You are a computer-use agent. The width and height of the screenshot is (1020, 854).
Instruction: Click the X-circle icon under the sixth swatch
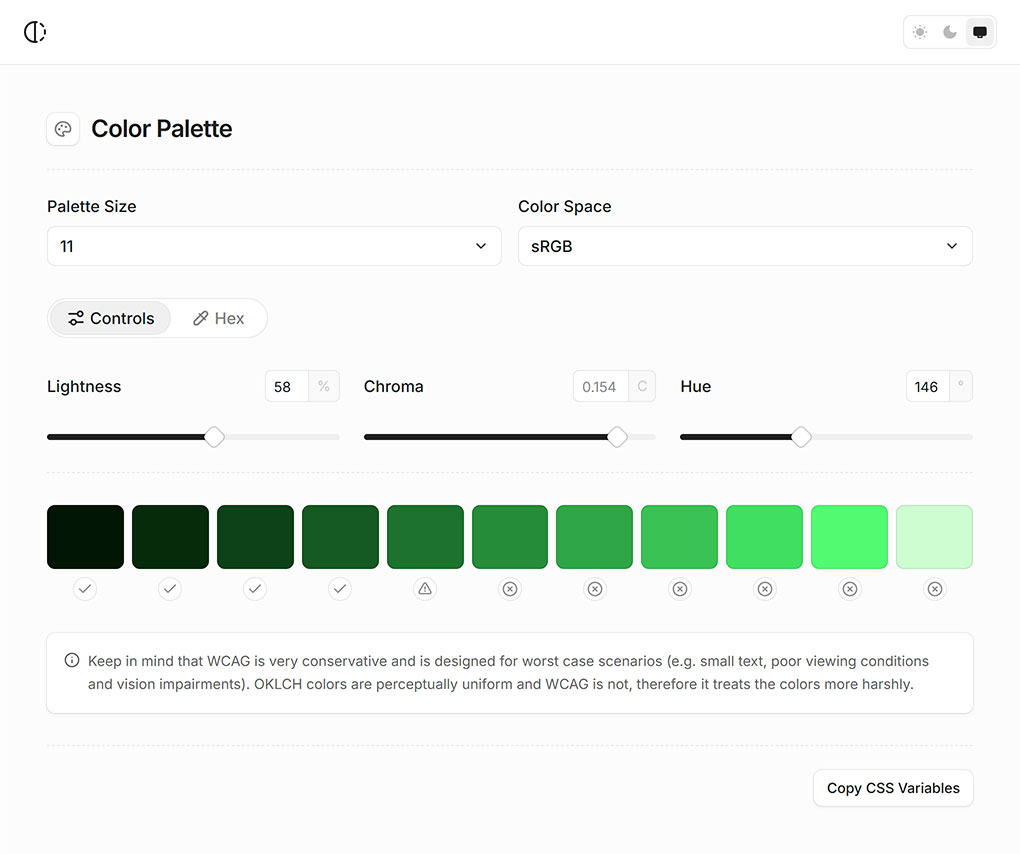(510, 589)
